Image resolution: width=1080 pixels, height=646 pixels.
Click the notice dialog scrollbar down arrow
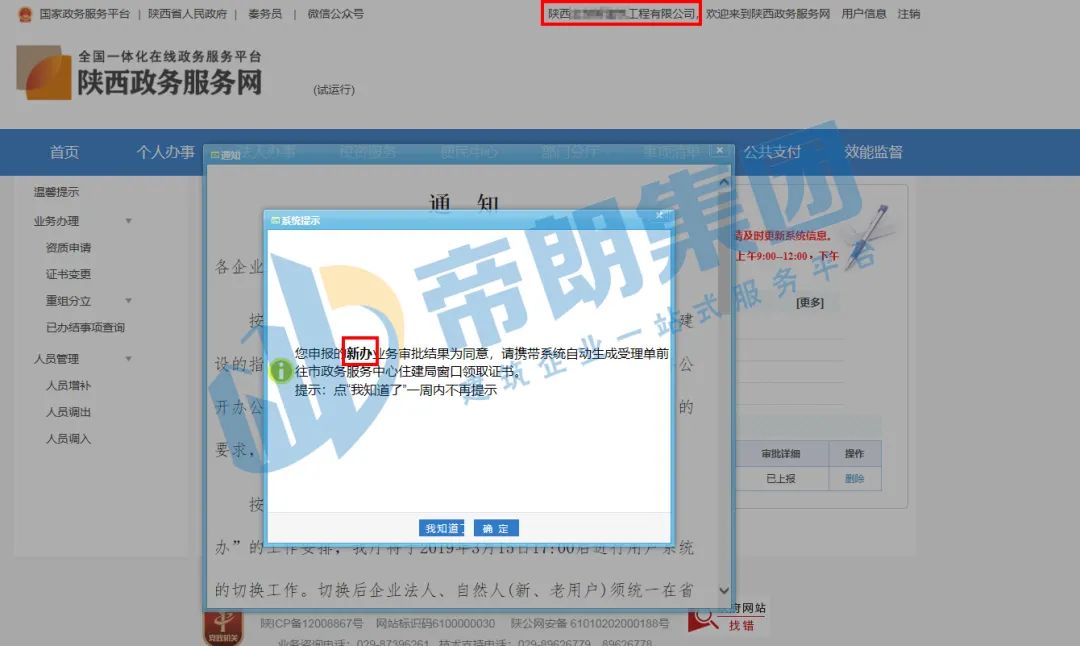pyautogui.click(x=724, y=590)
